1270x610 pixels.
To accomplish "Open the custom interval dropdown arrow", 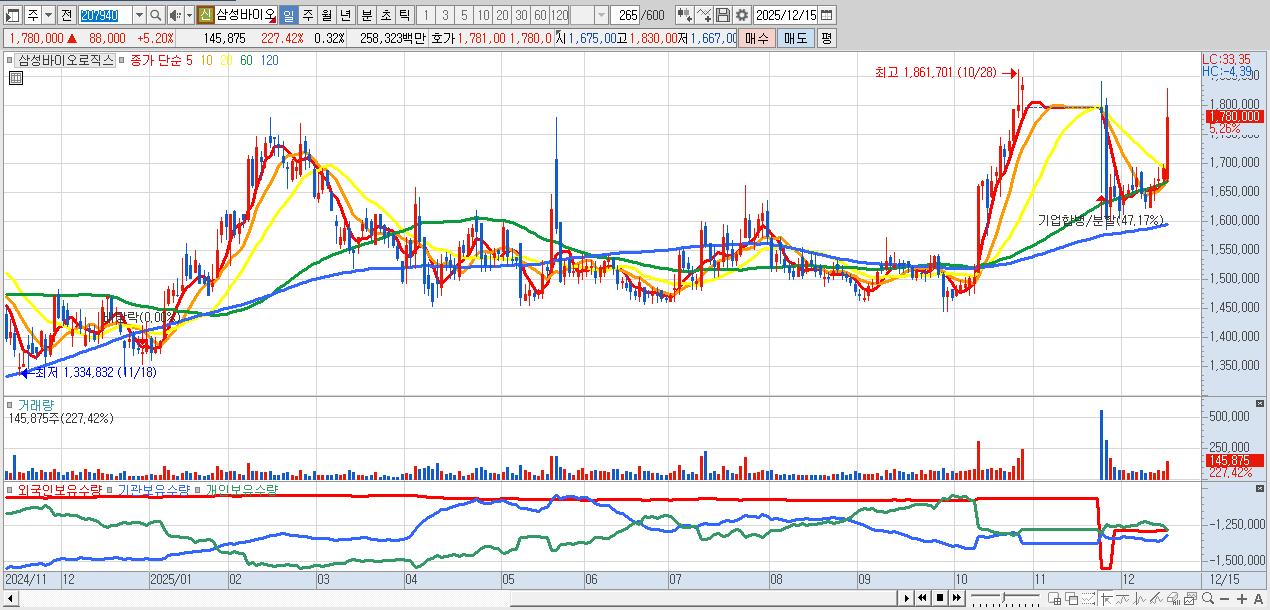I will 601,15.
